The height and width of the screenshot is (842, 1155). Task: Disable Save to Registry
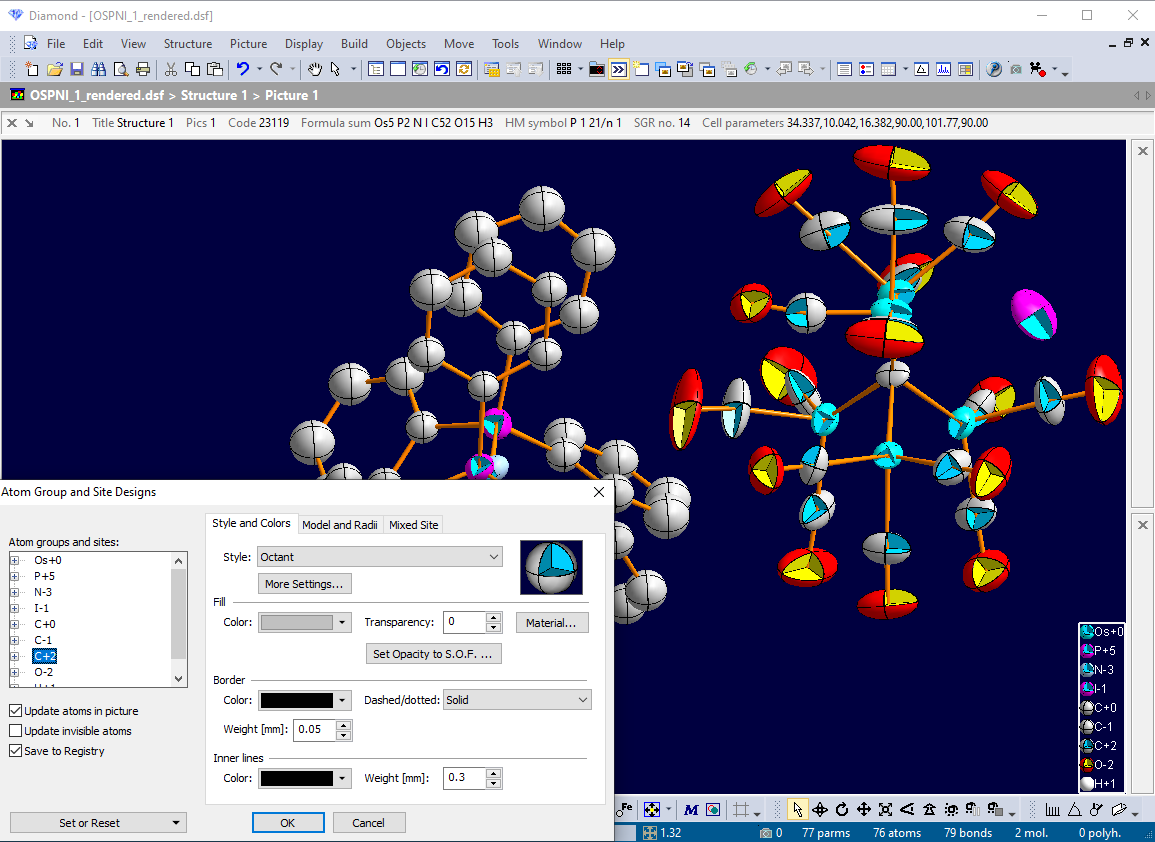(17, 749)
